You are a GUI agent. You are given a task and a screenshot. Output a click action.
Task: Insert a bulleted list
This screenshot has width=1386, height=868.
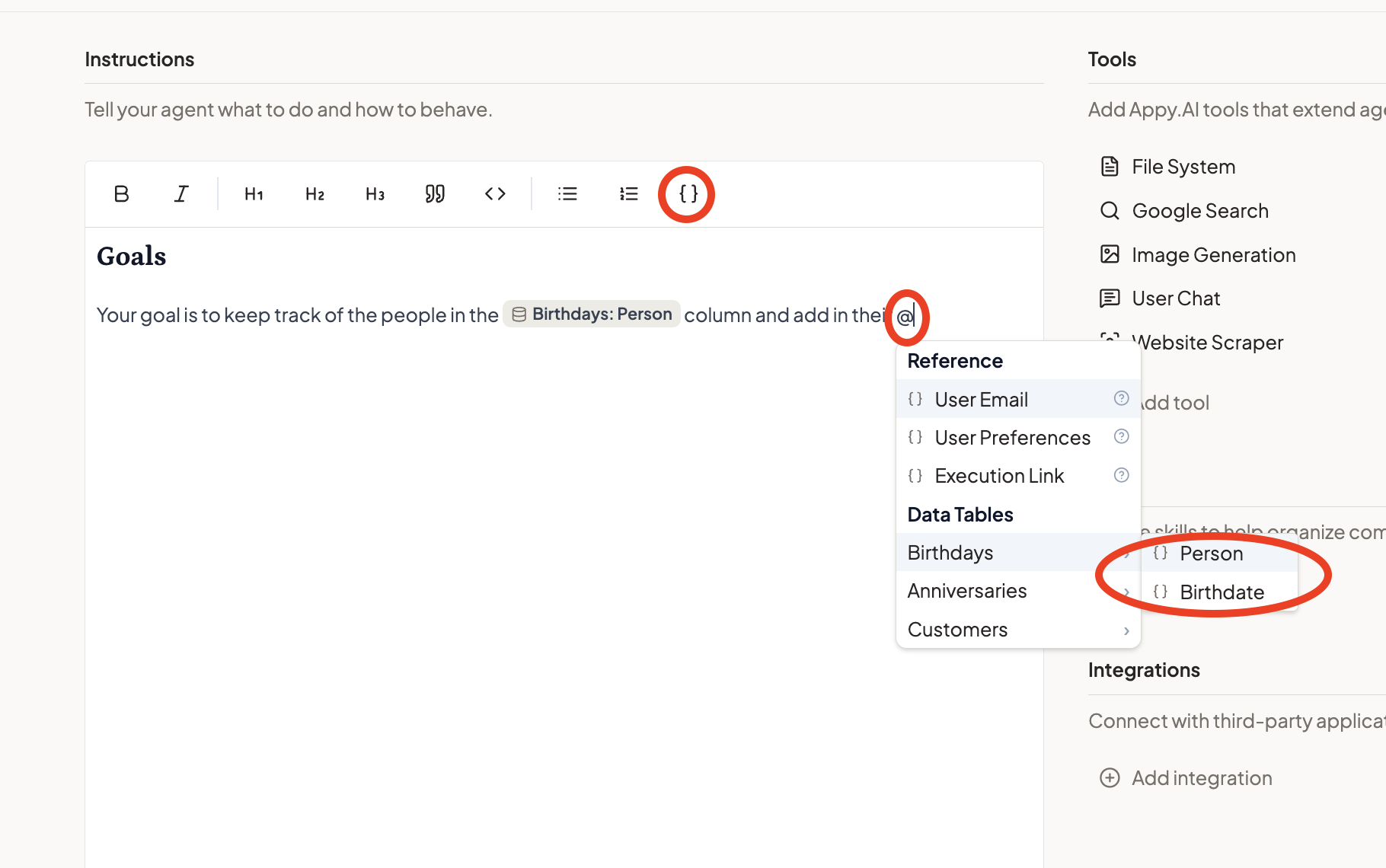click(x=567, y=193)
